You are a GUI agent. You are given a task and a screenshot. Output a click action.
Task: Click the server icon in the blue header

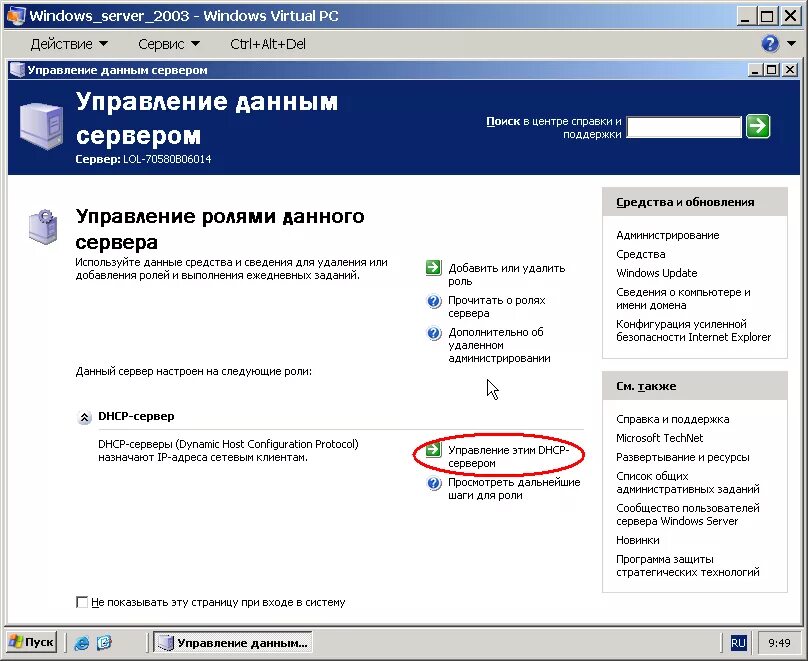tap(41, 125)
